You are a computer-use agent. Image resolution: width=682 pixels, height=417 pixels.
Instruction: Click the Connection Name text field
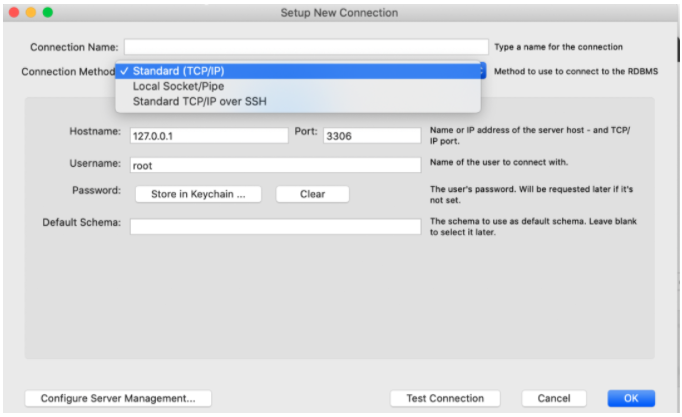[306, 47]
